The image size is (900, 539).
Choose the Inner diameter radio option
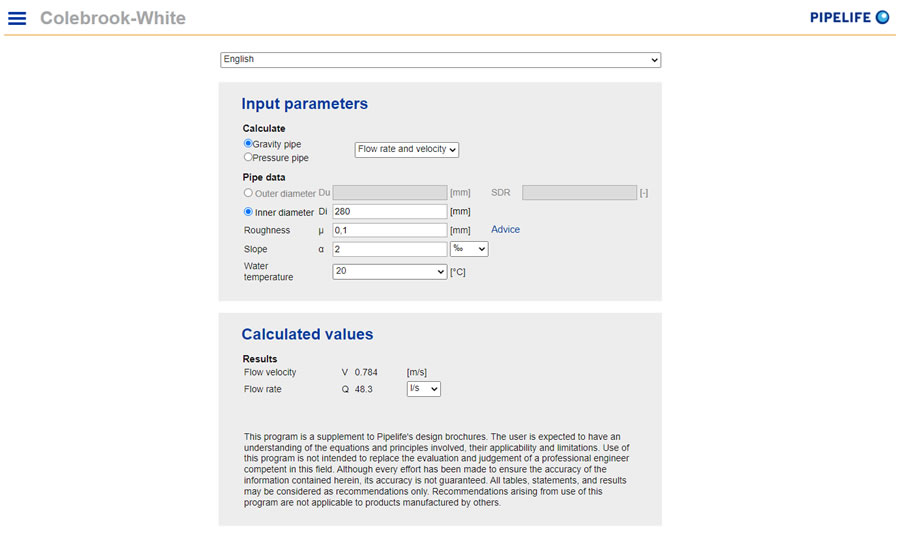pyautogui.click(x=248, y=212)
